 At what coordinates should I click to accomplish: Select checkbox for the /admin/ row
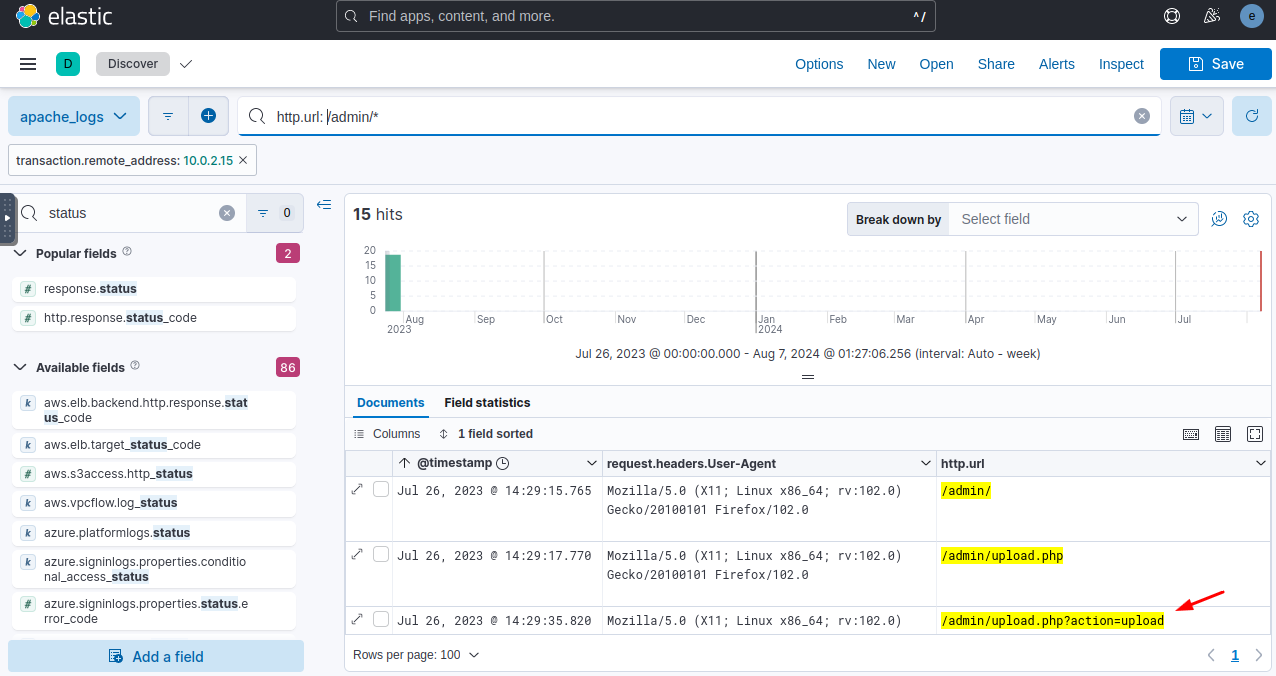(381, 489)
